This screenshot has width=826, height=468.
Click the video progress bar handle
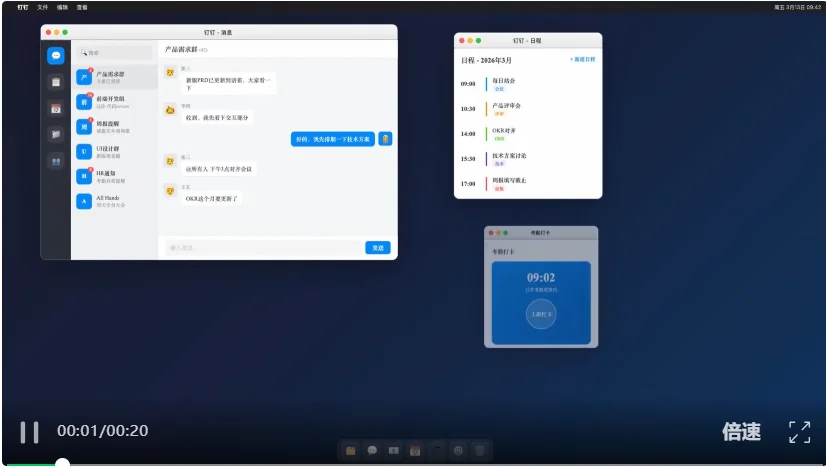tap(62, 463)
